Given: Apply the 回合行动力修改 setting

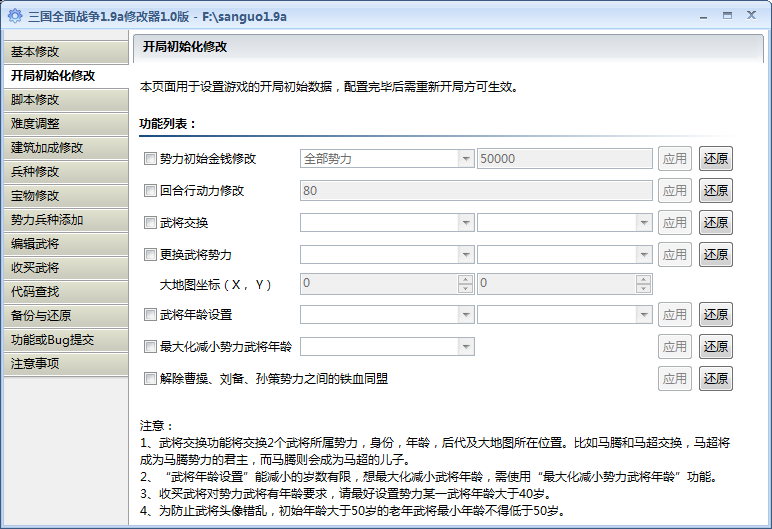Looking at the screenshot, I should tap(675, 191).
